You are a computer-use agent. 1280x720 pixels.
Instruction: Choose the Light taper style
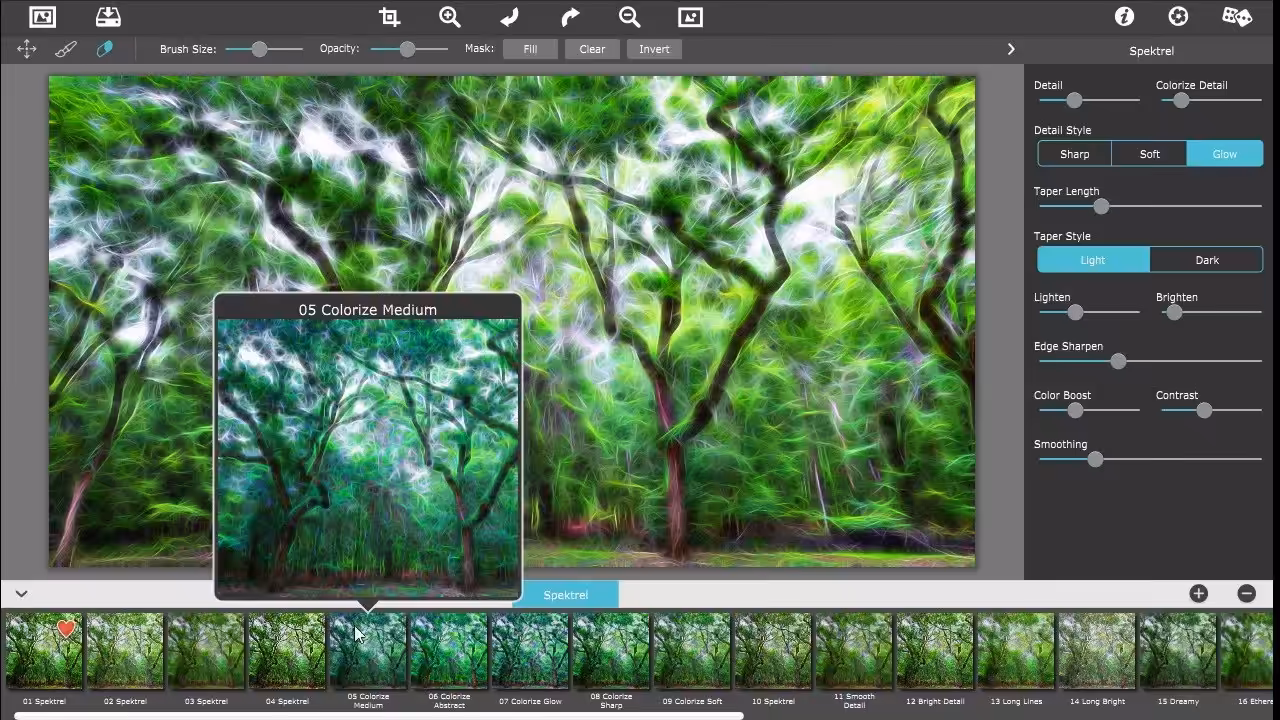pos(1093,260)
